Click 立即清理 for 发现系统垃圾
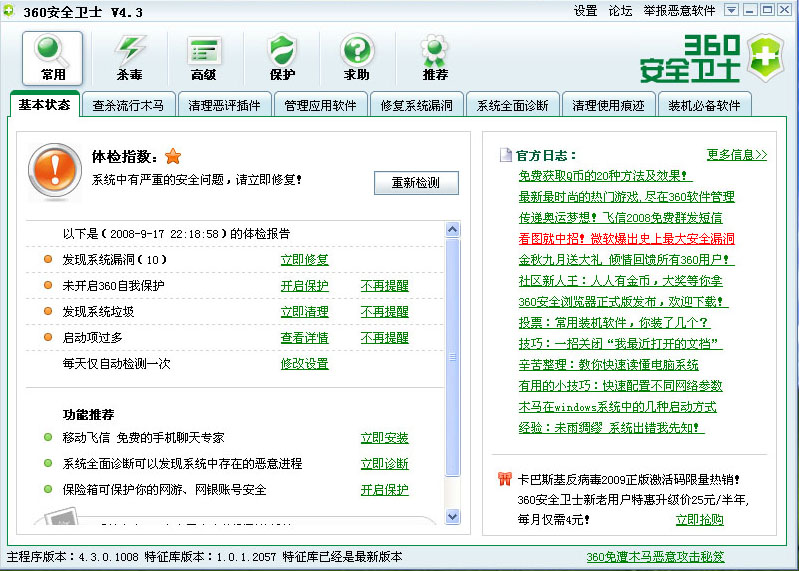 tap(305, 312)
